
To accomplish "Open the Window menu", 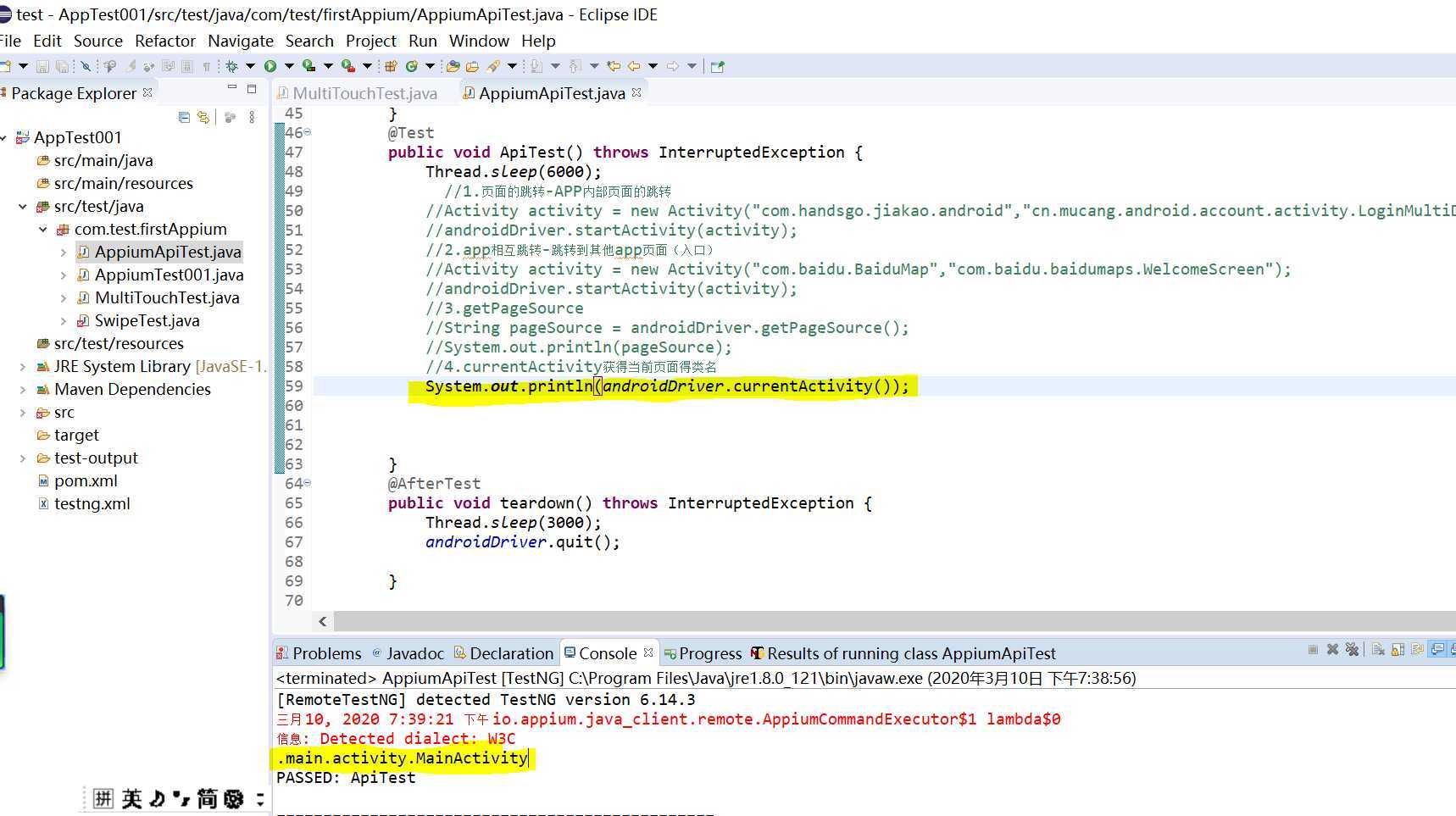I will [x=479, y=41].
